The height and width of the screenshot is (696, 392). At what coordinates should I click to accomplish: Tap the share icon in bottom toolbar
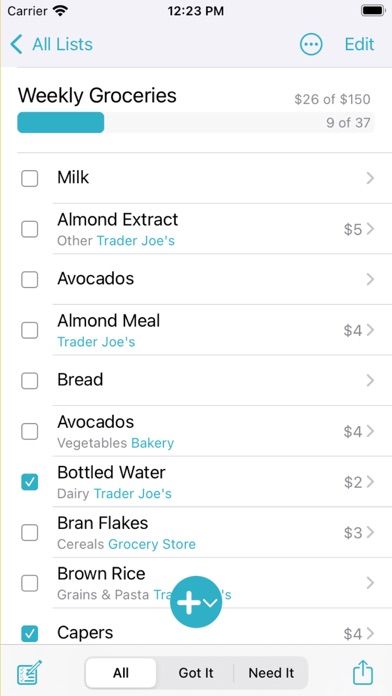tap(363, 673)
